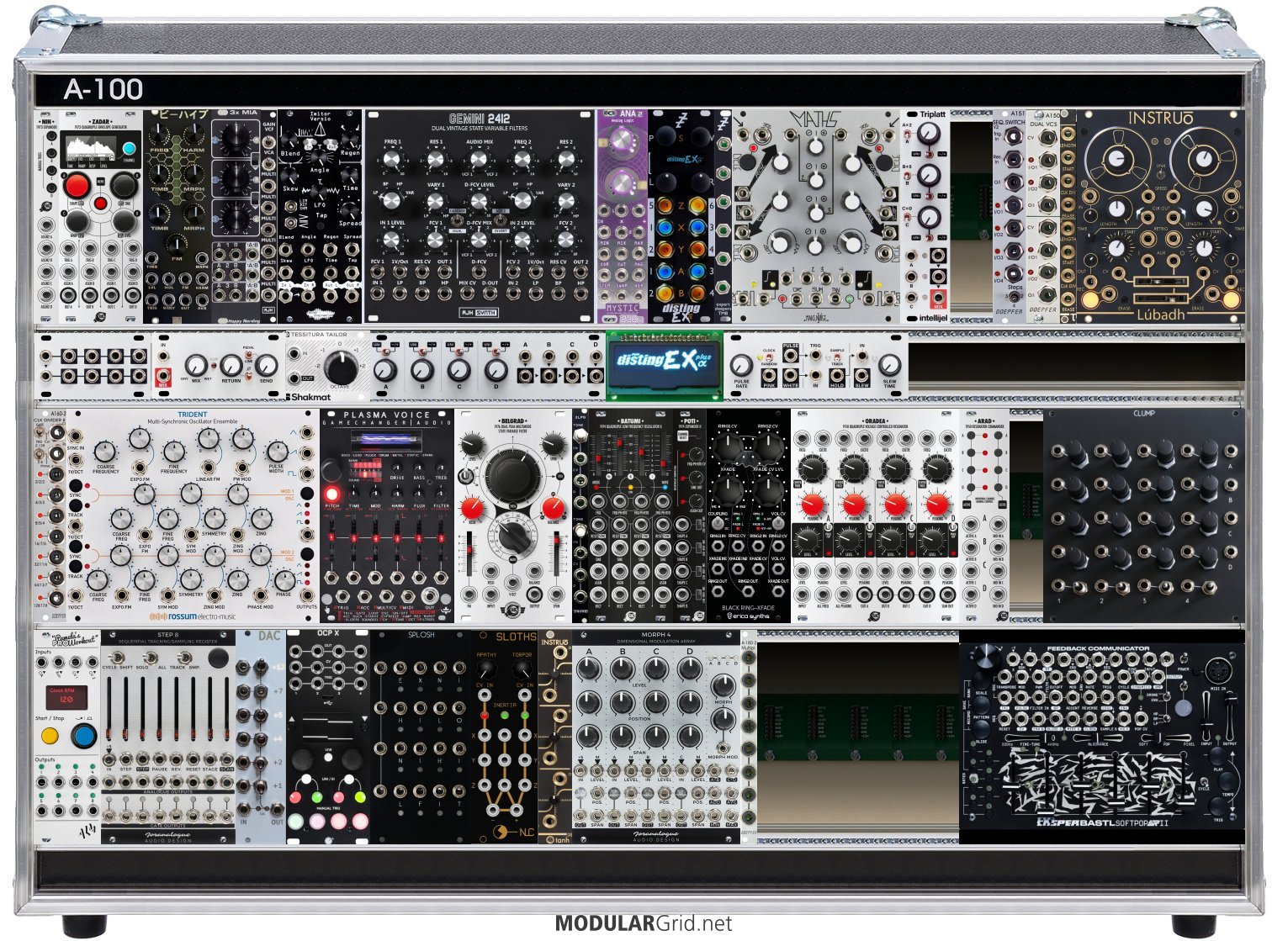Select the CLUMP module
This screenshot has width=1288, height=941.
click(x=1144, y=515)
